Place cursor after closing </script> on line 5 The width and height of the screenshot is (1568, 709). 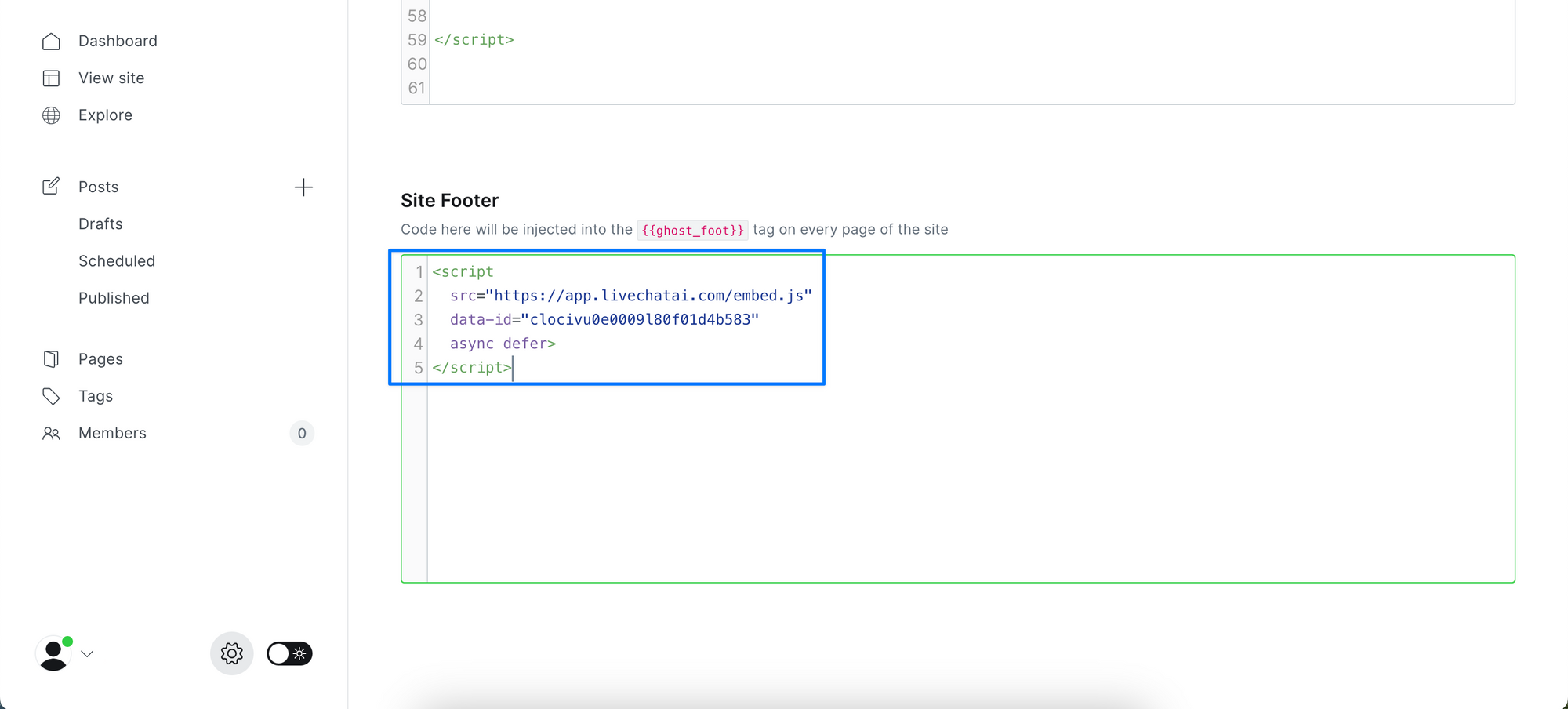[x=513, y=367]
